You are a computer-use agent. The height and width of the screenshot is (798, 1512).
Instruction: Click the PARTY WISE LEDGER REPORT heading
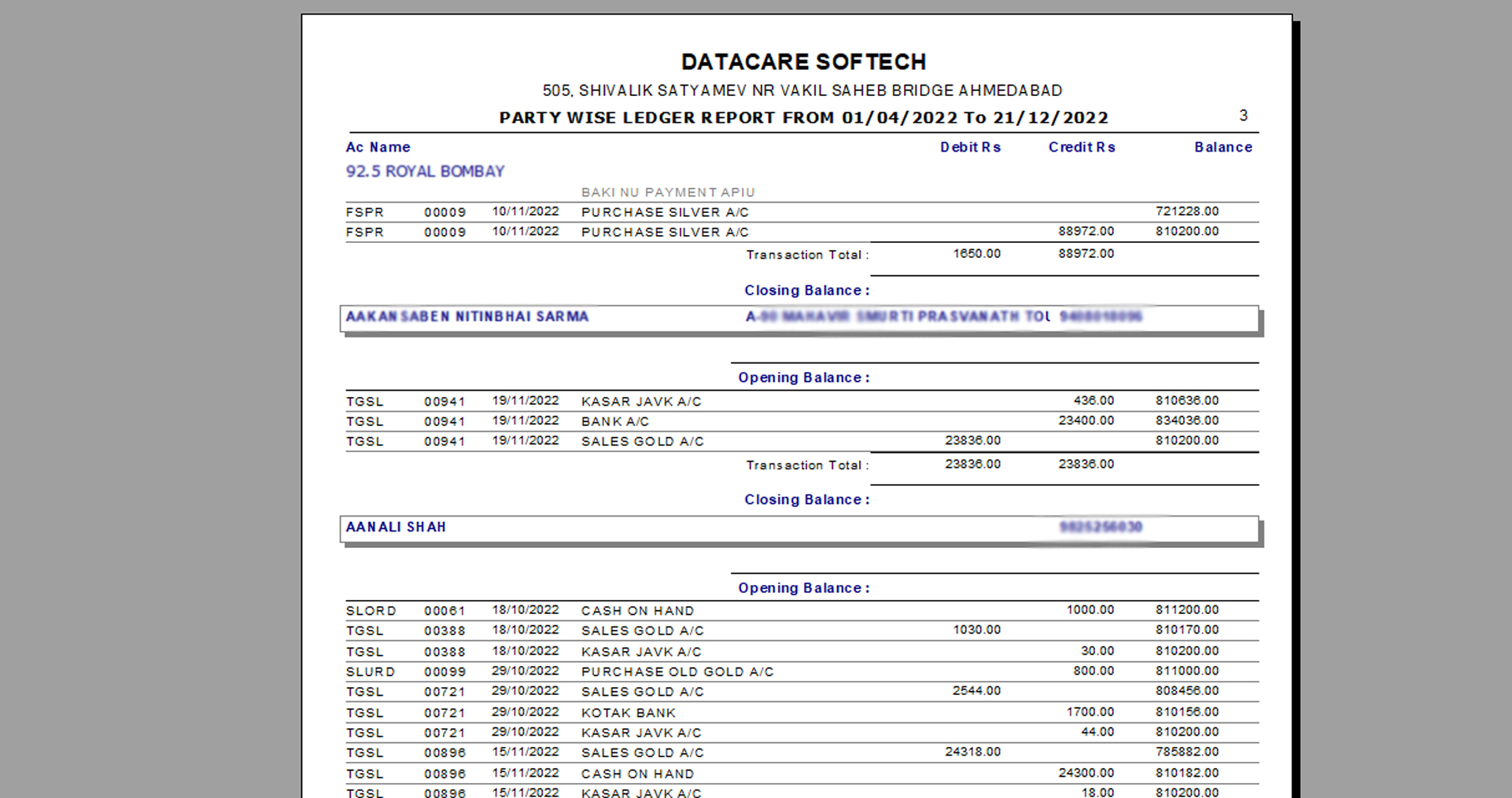coord(803,118)
